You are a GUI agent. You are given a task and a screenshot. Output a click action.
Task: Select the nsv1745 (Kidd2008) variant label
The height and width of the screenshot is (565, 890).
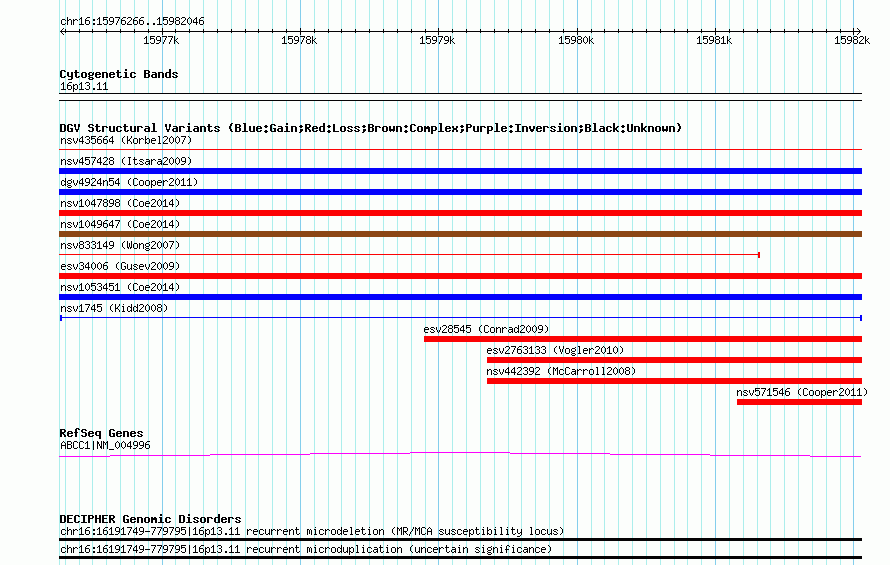pos(114,308)
